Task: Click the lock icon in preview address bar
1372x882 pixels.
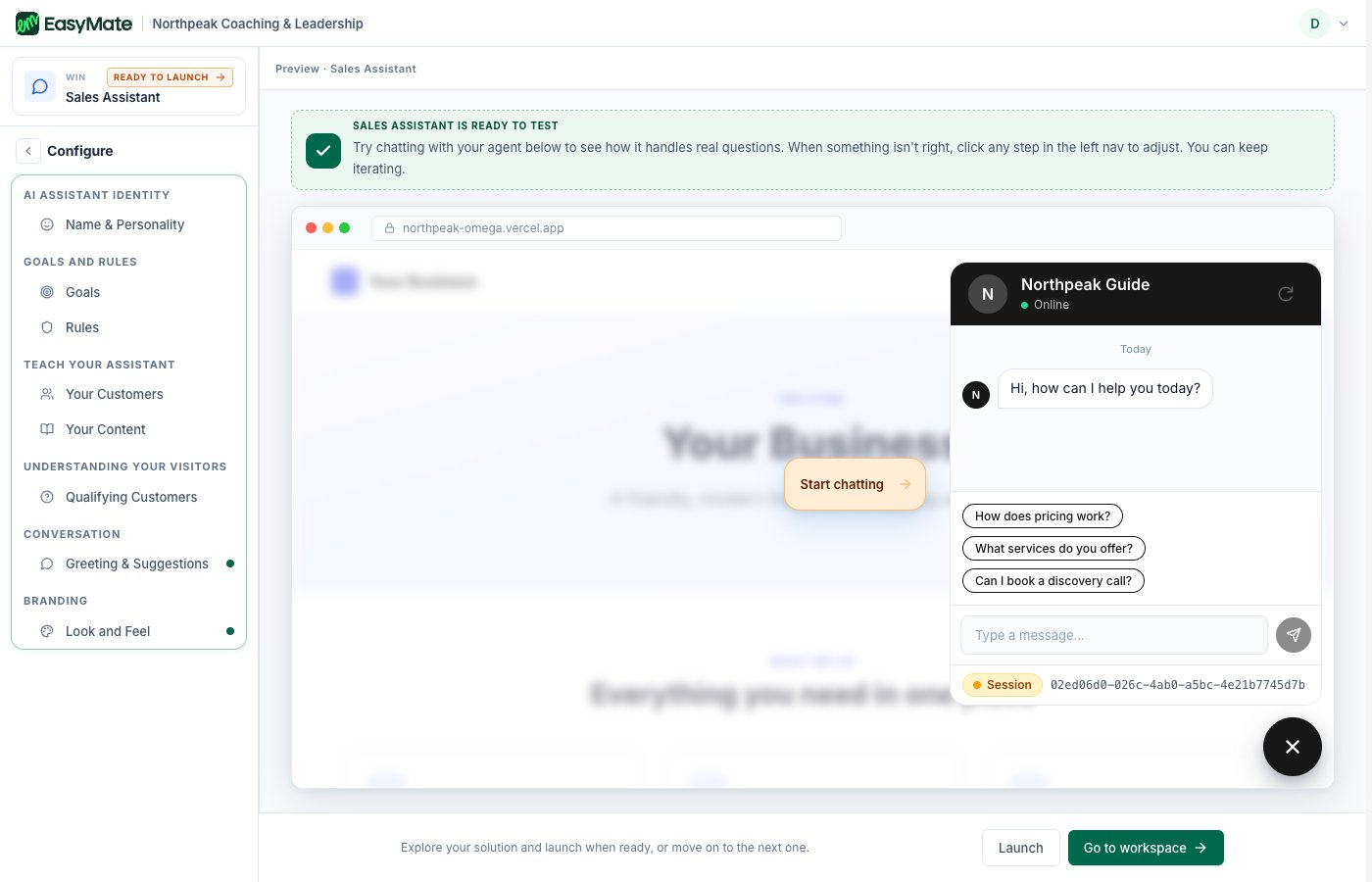Action: pyautogui.click(x=389, y=228)
